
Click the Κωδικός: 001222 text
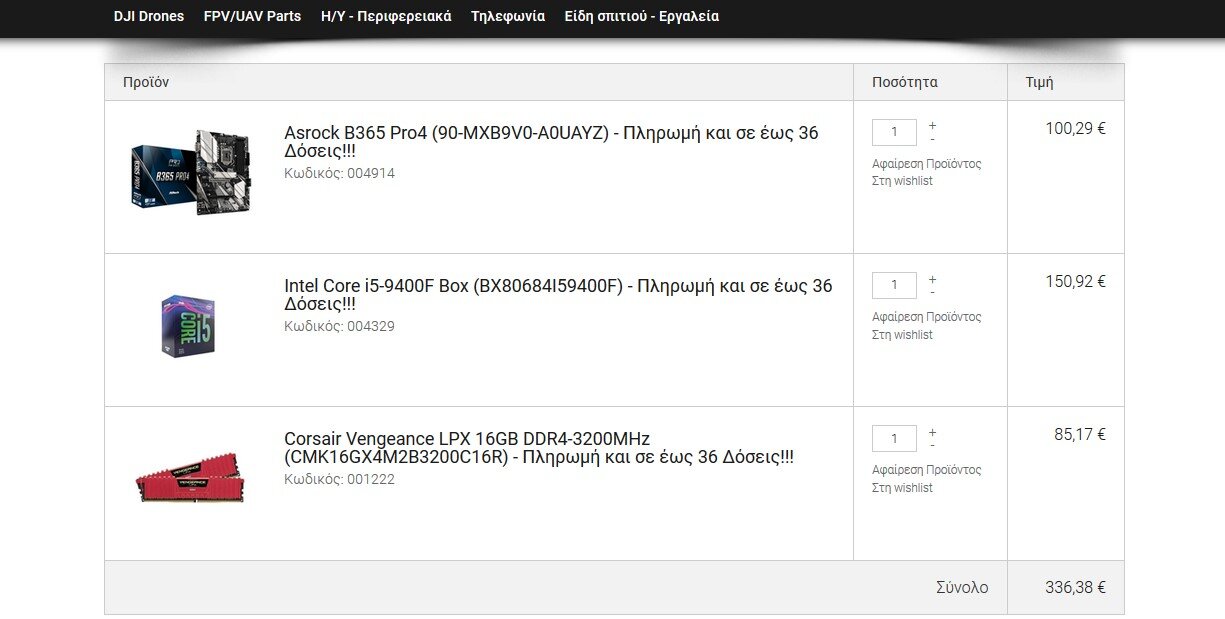pos(339,479)
